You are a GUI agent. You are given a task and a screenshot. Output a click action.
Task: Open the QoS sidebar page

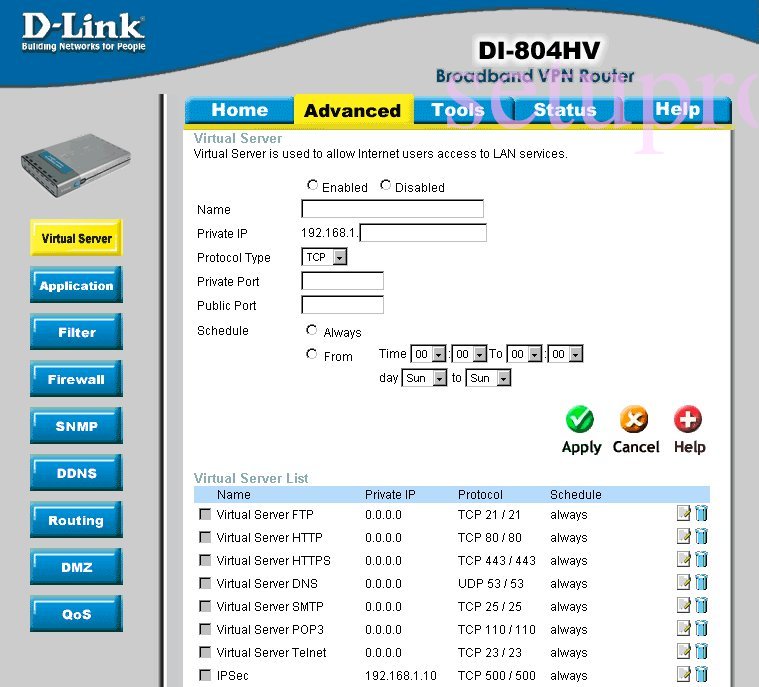[x=76, y=614]
